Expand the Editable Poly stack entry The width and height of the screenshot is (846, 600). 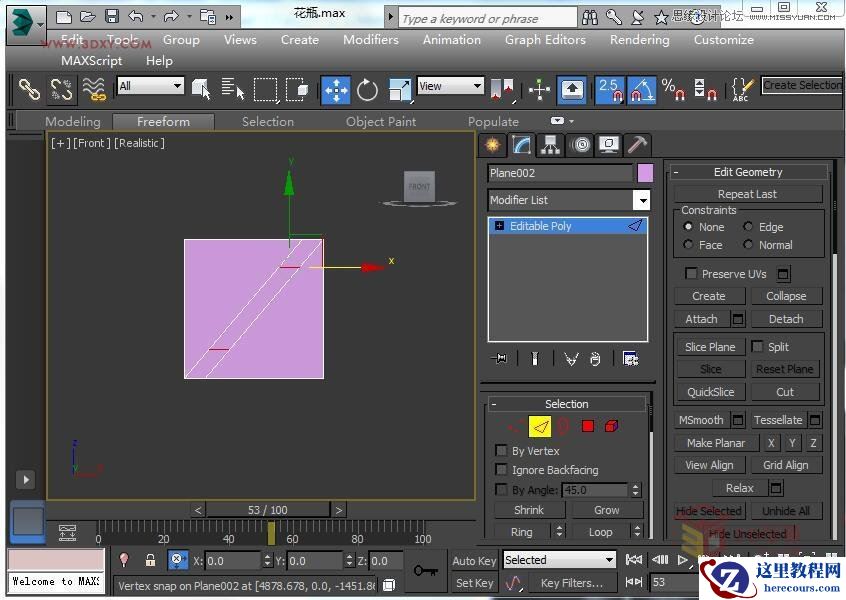(499, 226)
